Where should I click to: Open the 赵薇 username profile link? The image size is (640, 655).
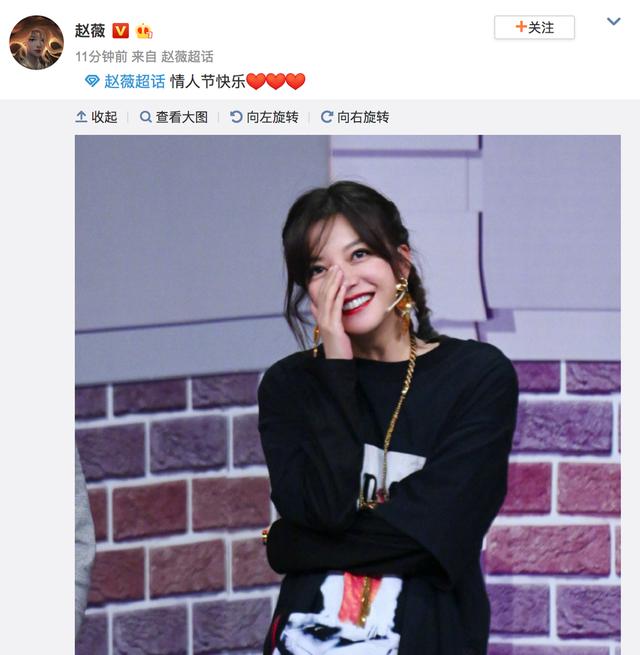click(x=90, y=30)
